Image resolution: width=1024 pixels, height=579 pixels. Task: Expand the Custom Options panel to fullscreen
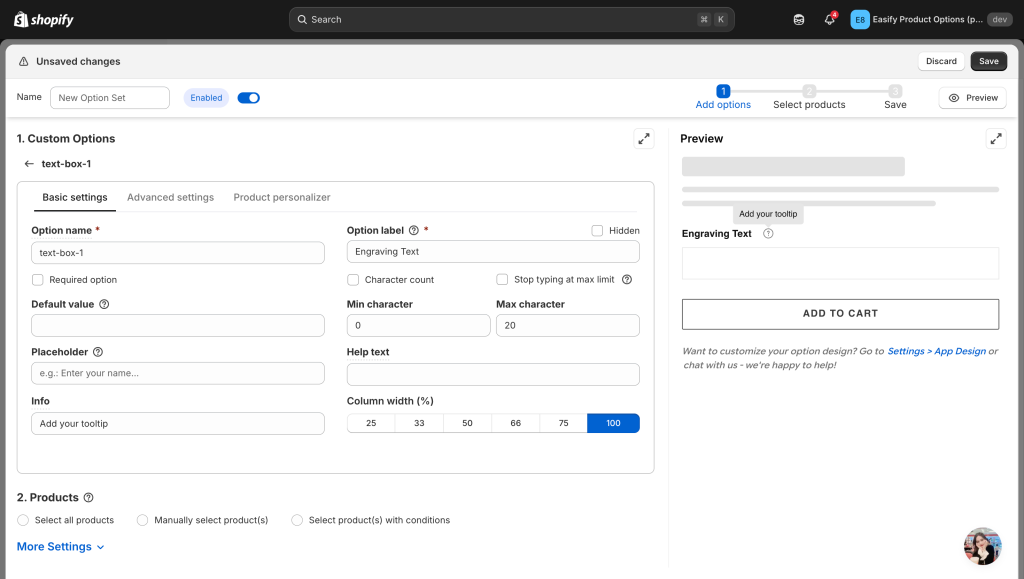[x=644, y=139]
